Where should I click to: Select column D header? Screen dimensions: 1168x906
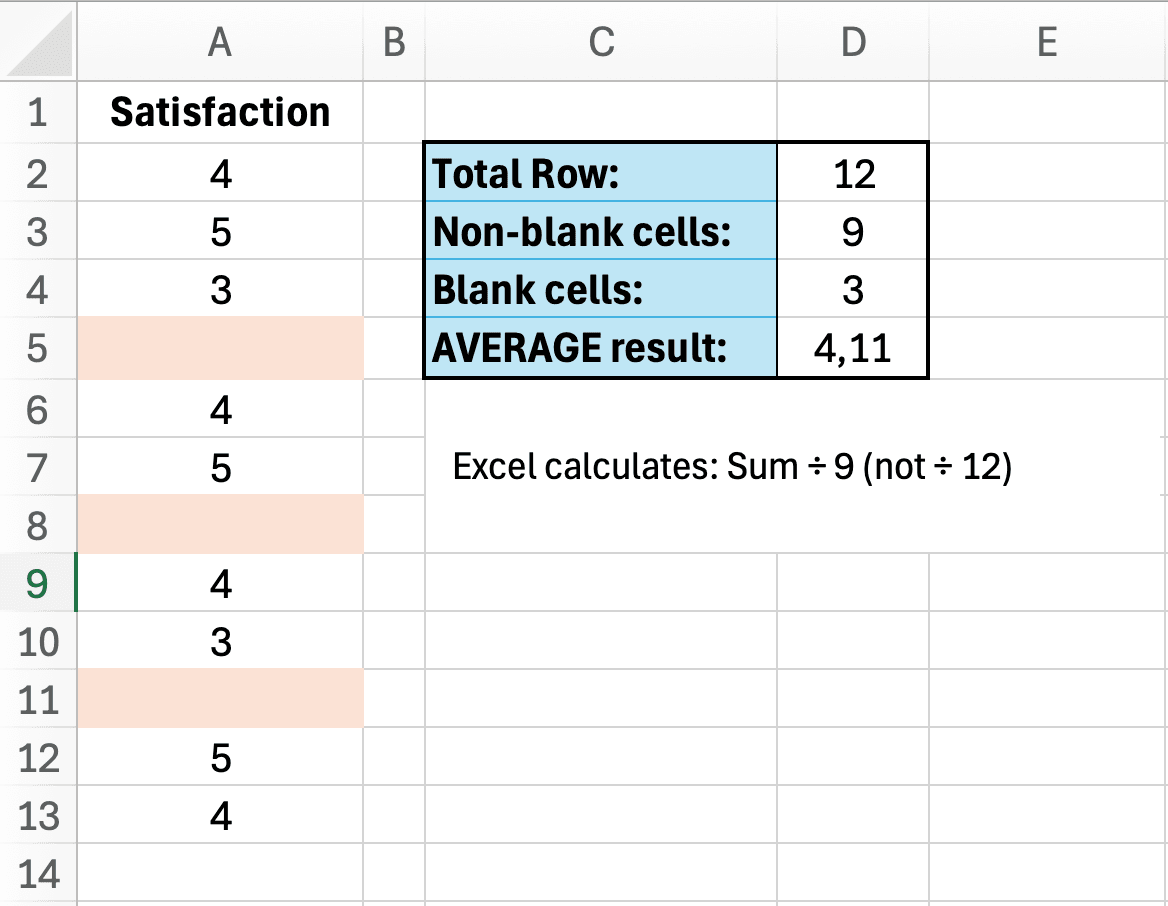(x=853, y=42)
